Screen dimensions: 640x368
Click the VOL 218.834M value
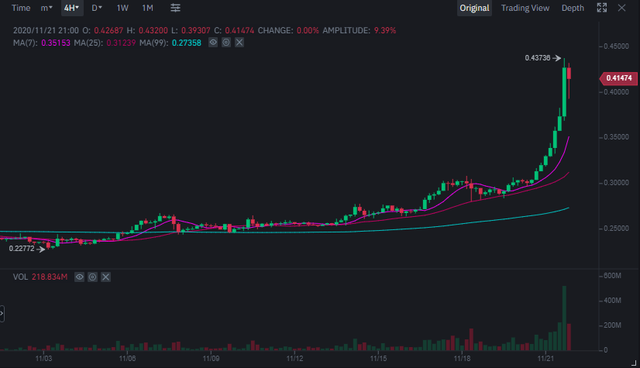[49, 277]
